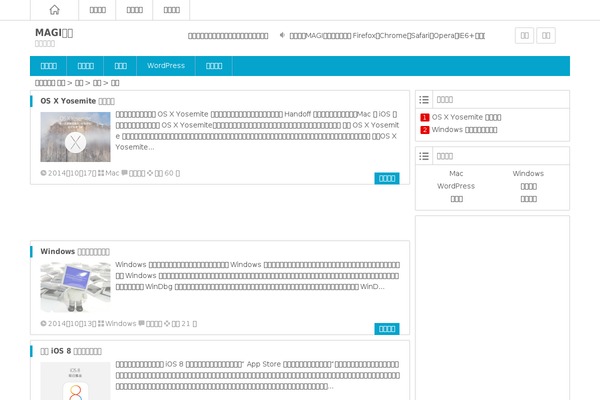
Task: Click the comment bubble icon on the Windows post
Action: click(142, 323)
